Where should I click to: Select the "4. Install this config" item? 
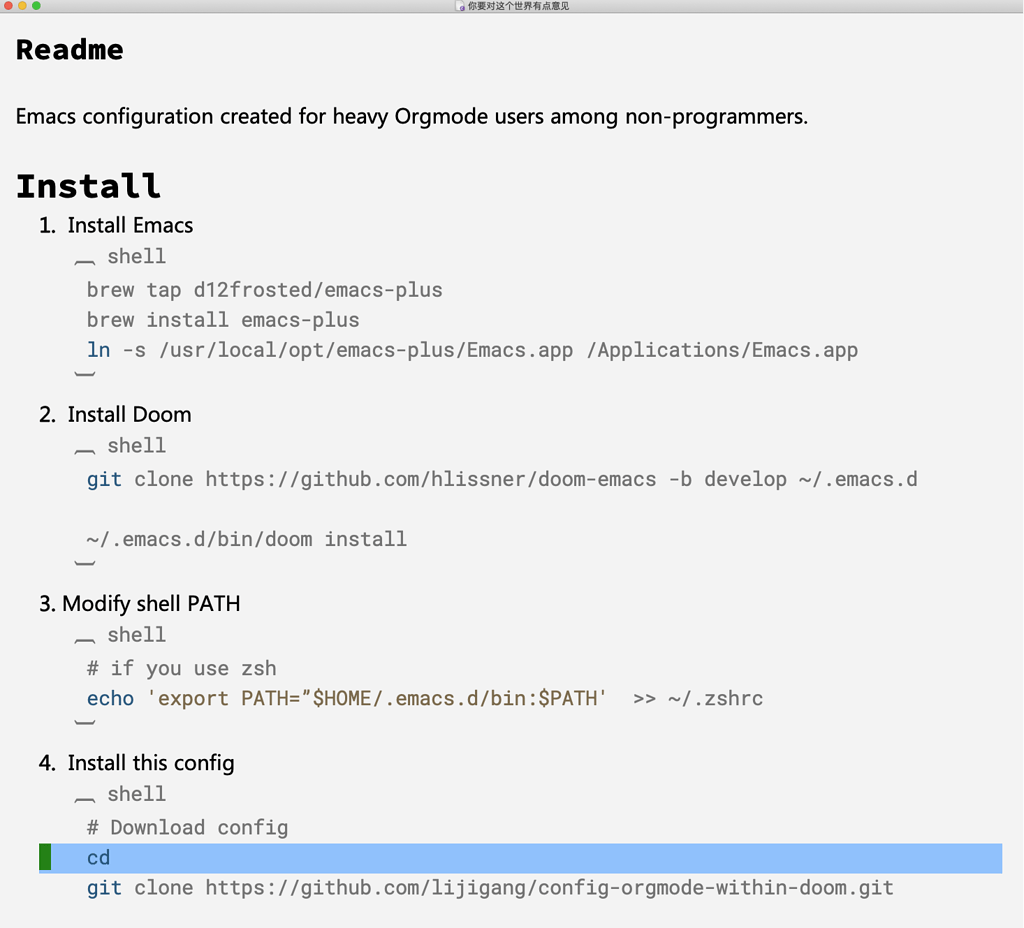[150, 763]
